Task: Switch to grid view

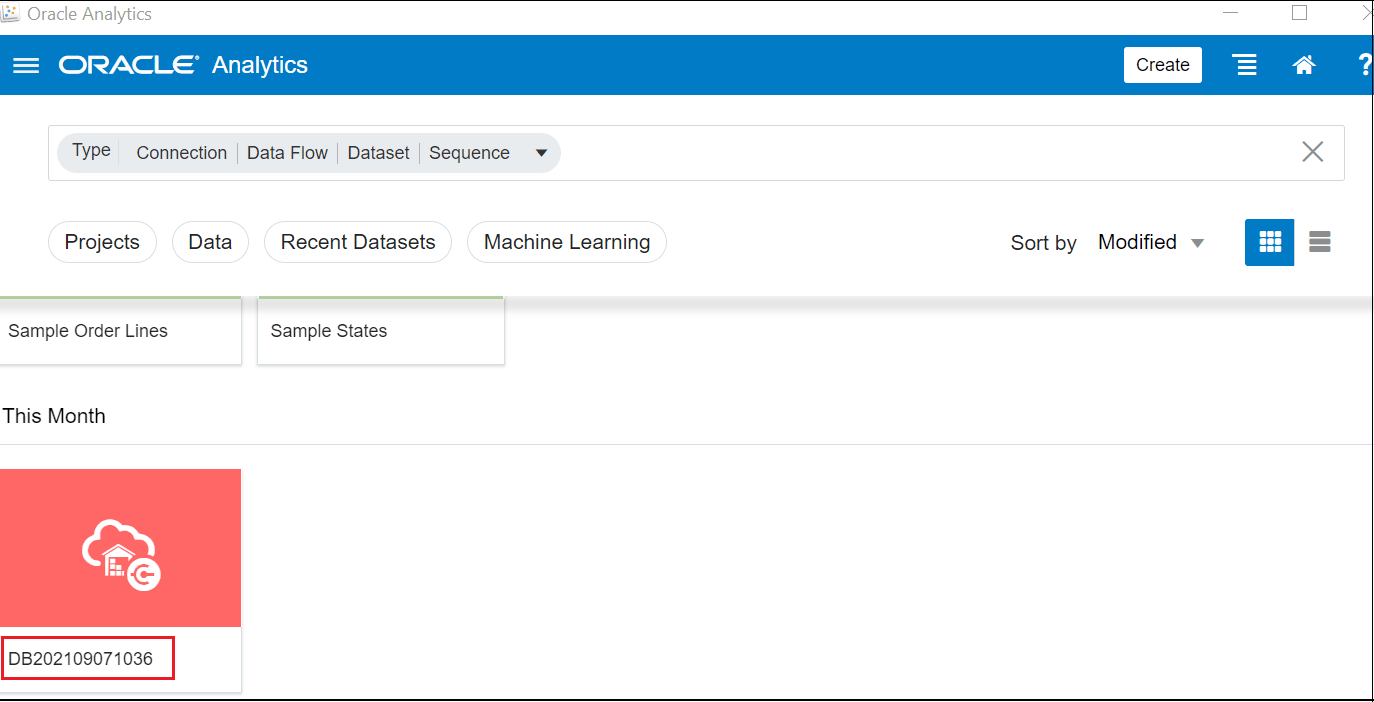Action: pyautogui.click(x=1269, y=242)
